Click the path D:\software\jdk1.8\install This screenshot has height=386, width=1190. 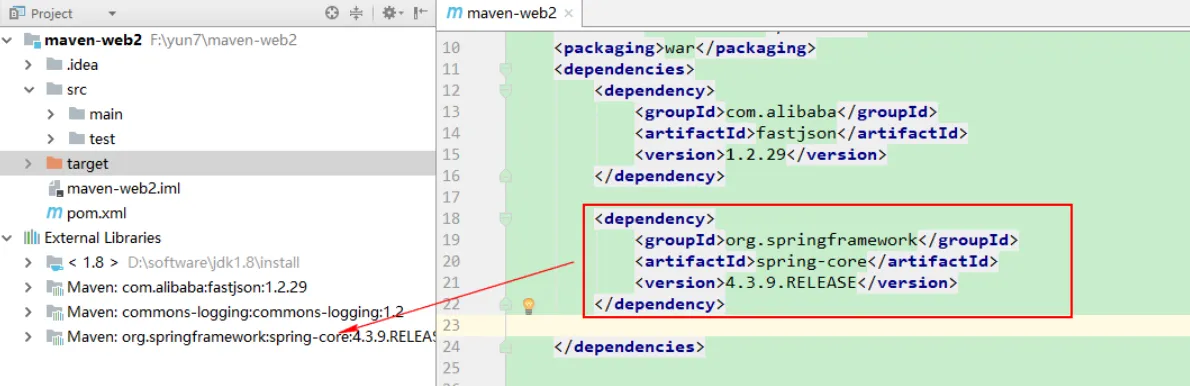pyautogui.click(x=212, y=262)
